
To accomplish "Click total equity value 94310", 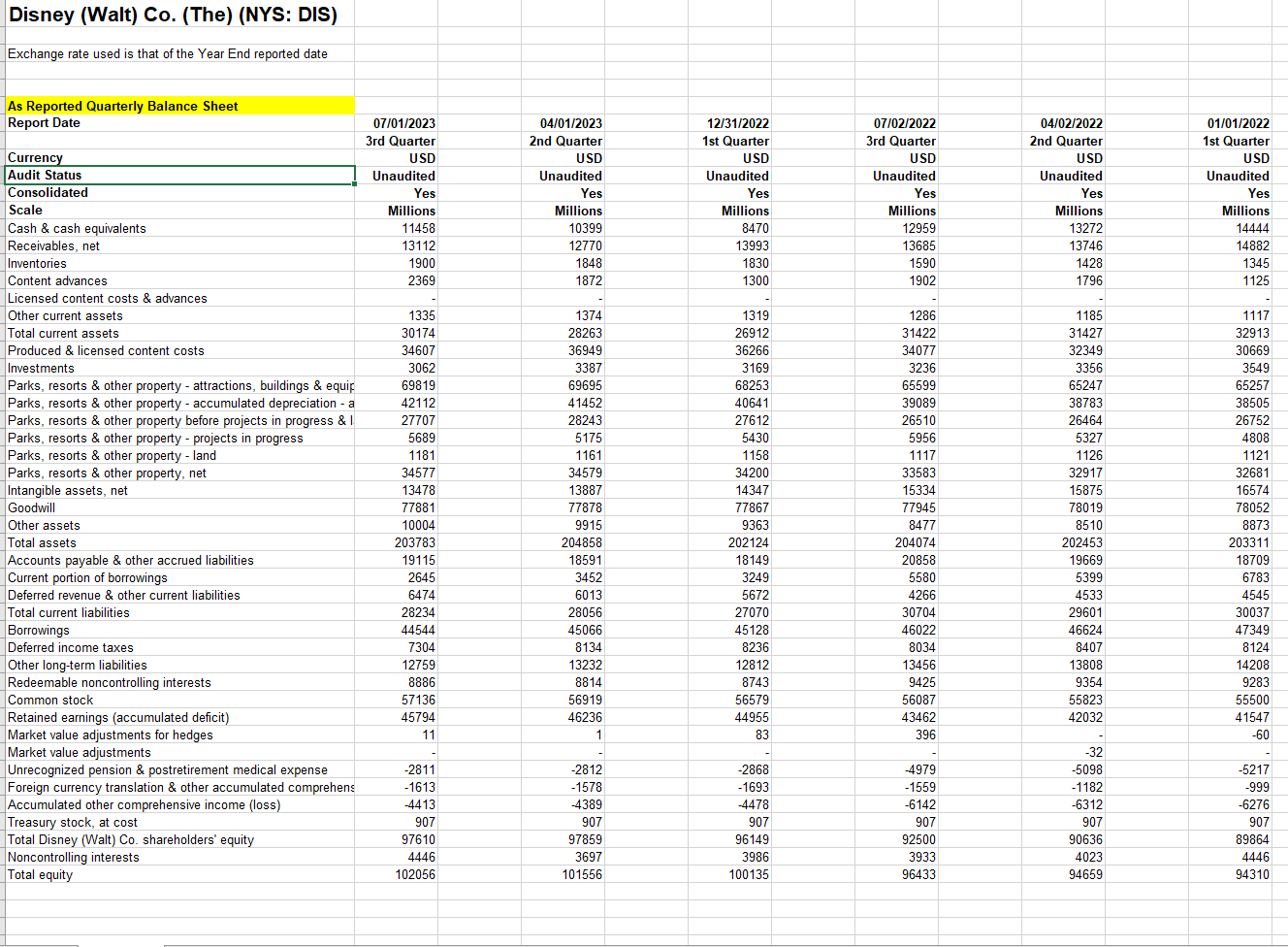I will [1253, 874].
